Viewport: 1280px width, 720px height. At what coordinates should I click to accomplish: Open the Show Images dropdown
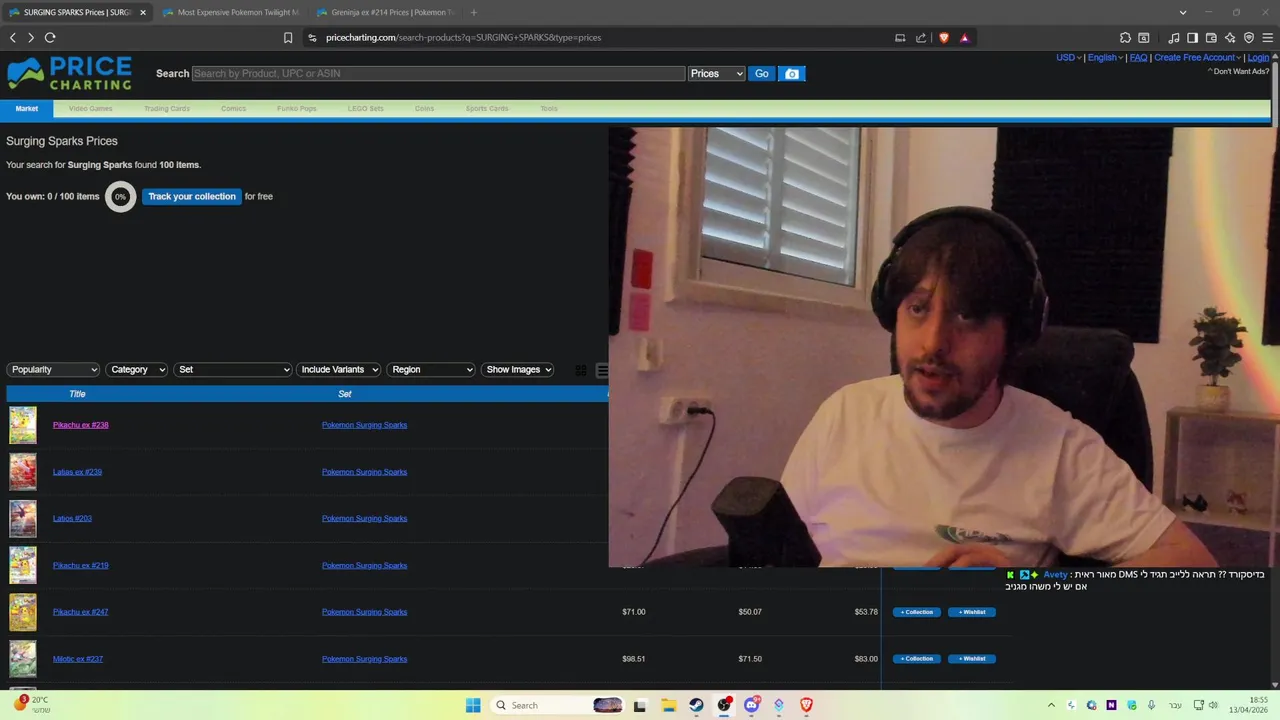click(x=517, y=370)
